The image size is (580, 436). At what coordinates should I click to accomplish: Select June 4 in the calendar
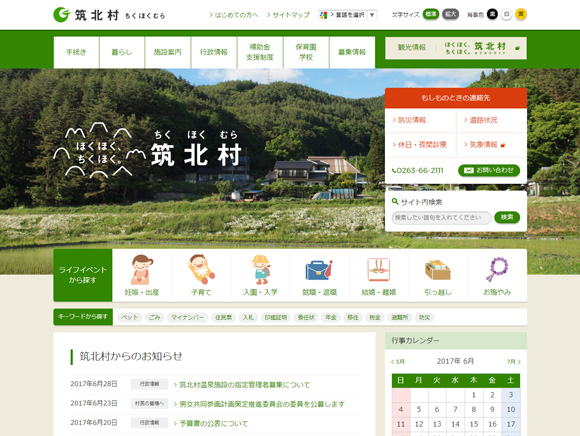(401, 409)
